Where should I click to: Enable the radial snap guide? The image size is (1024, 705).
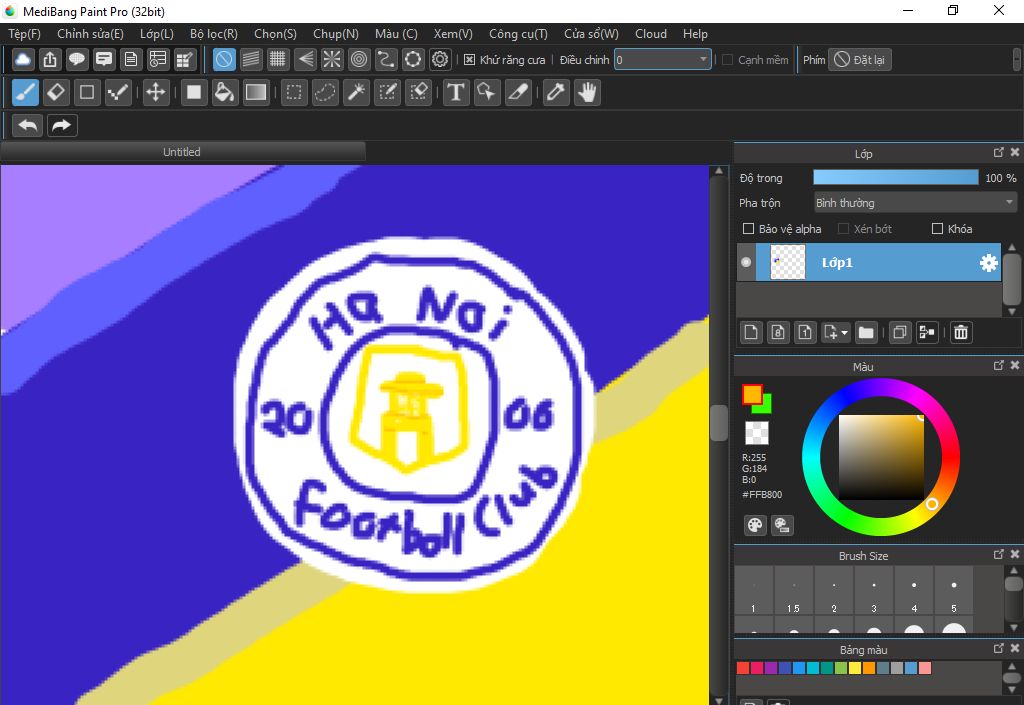[332, 59]
